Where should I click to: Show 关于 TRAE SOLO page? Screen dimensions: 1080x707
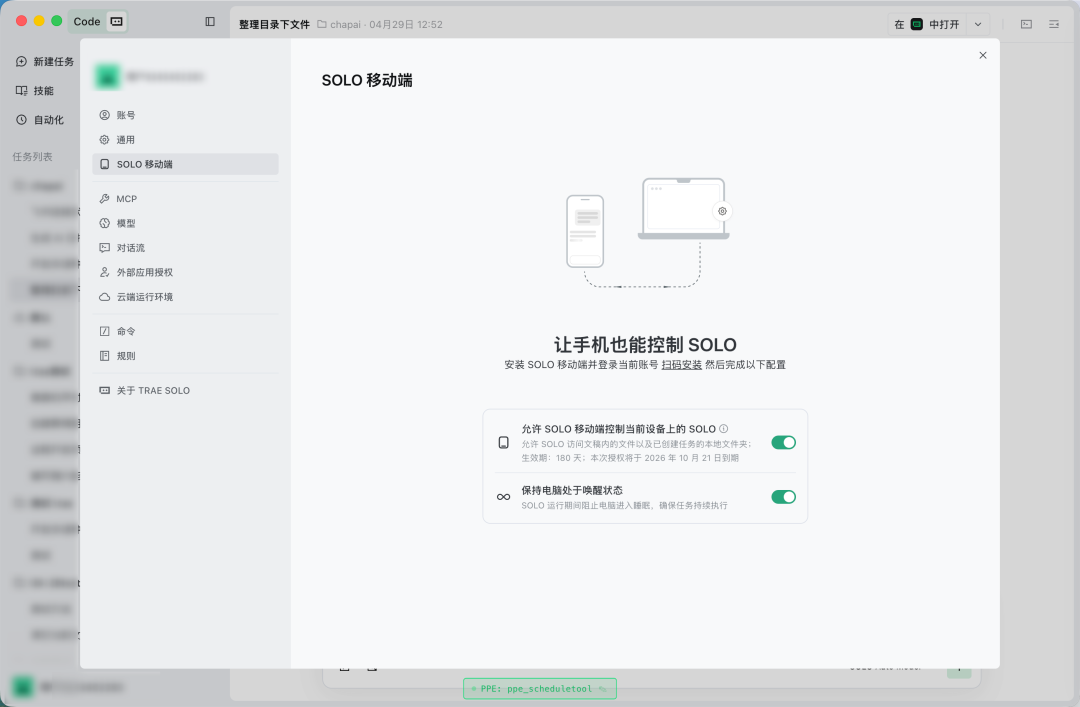click(185, 391)
